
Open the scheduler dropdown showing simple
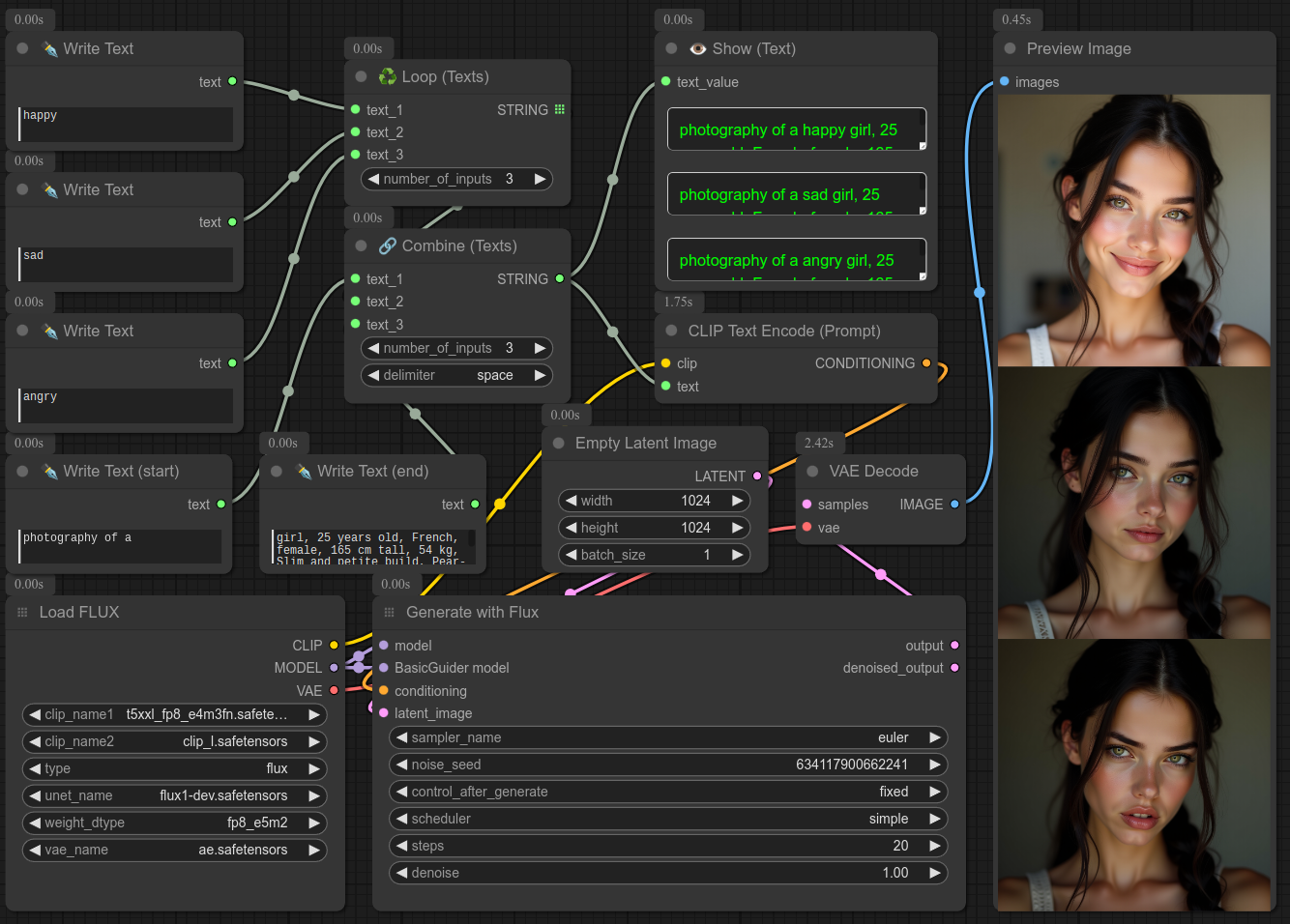667,819
